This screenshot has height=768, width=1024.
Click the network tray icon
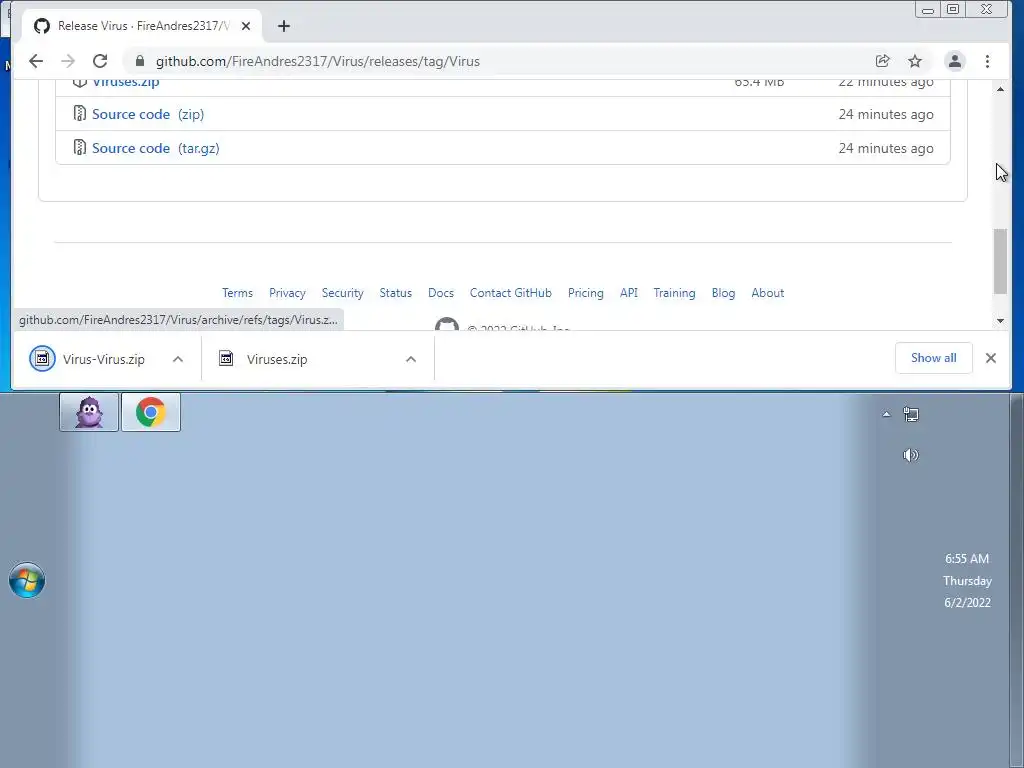pyautogui.click(x=911, y=414)
